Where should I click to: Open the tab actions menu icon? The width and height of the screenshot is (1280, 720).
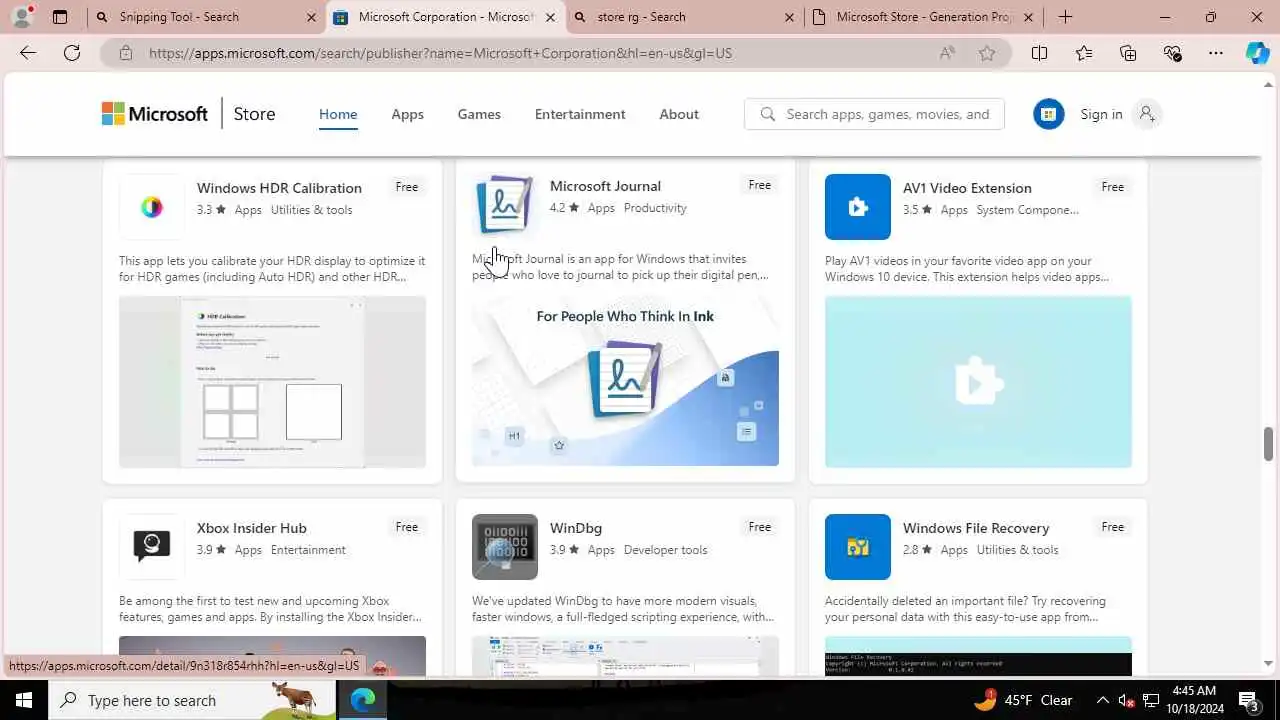pyautogui.click(x=60, y=17)
